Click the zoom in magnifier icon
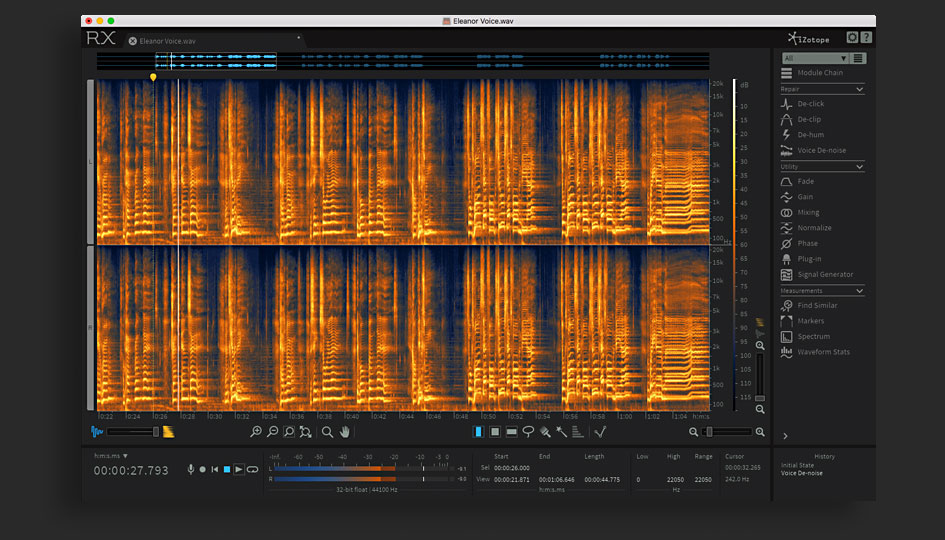This screenshot has height=540, width=945. (256, 432)
